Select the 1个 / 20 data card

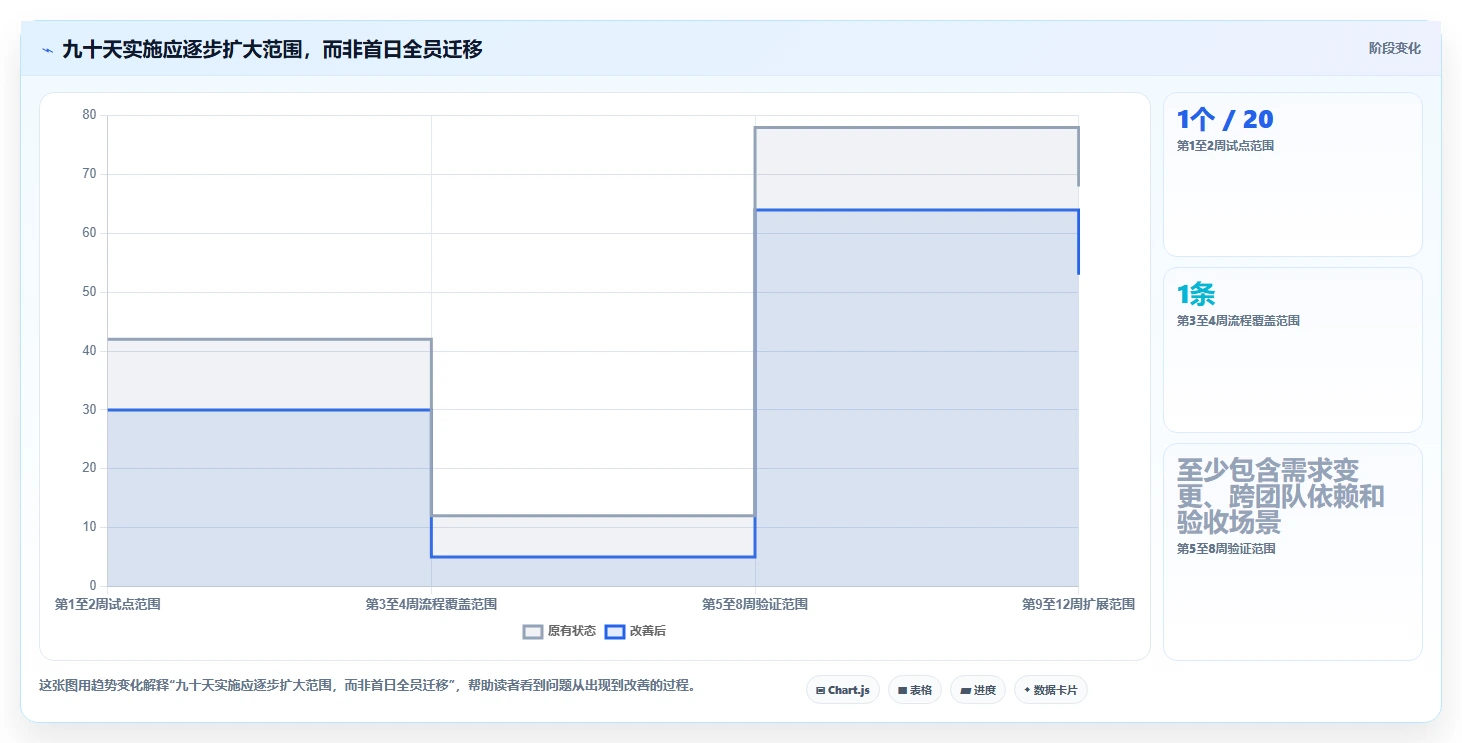[1293, 175]
